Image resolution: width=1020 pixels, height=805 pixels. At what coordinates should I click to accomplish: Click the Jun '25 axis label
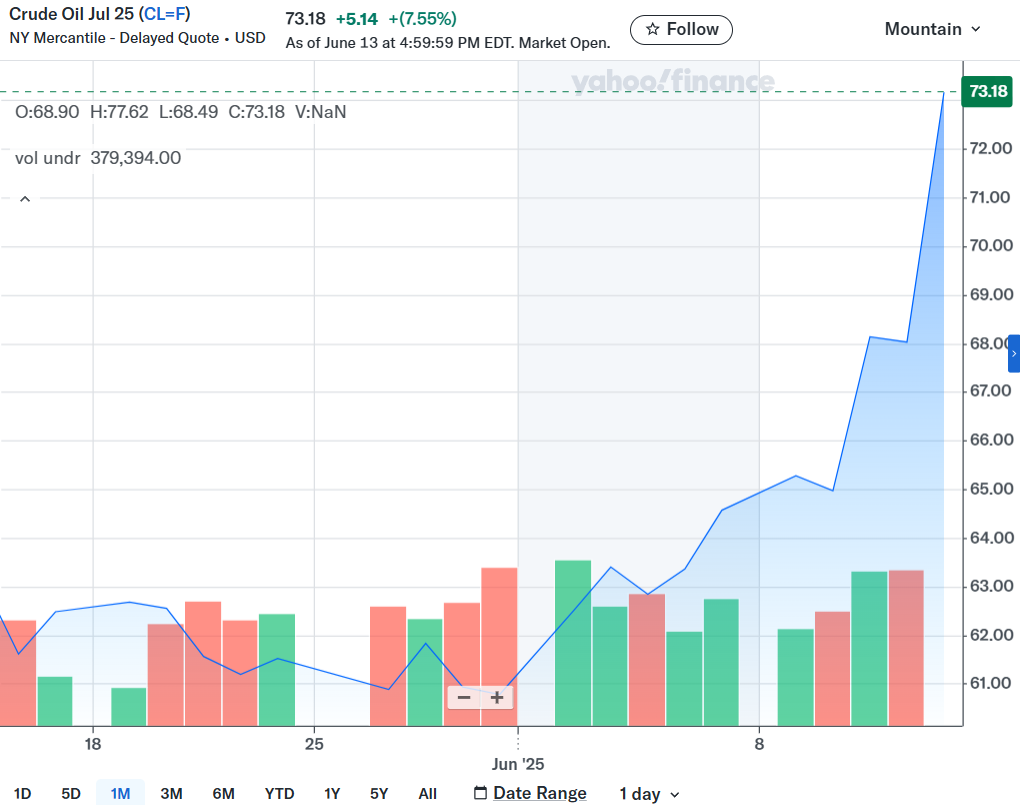click(518, 764)
